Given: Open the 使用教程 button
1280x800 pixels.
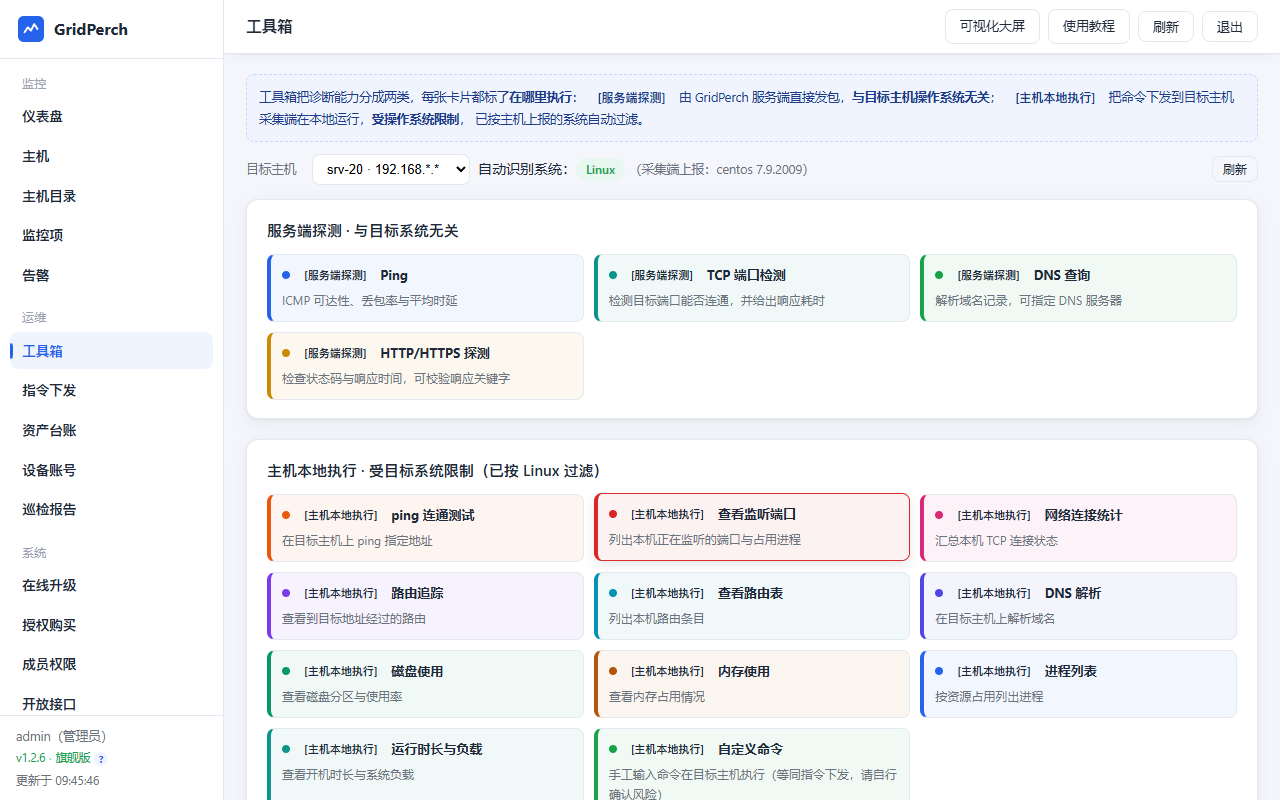Looking at the screenshot, I should (x=1089, y=27).
